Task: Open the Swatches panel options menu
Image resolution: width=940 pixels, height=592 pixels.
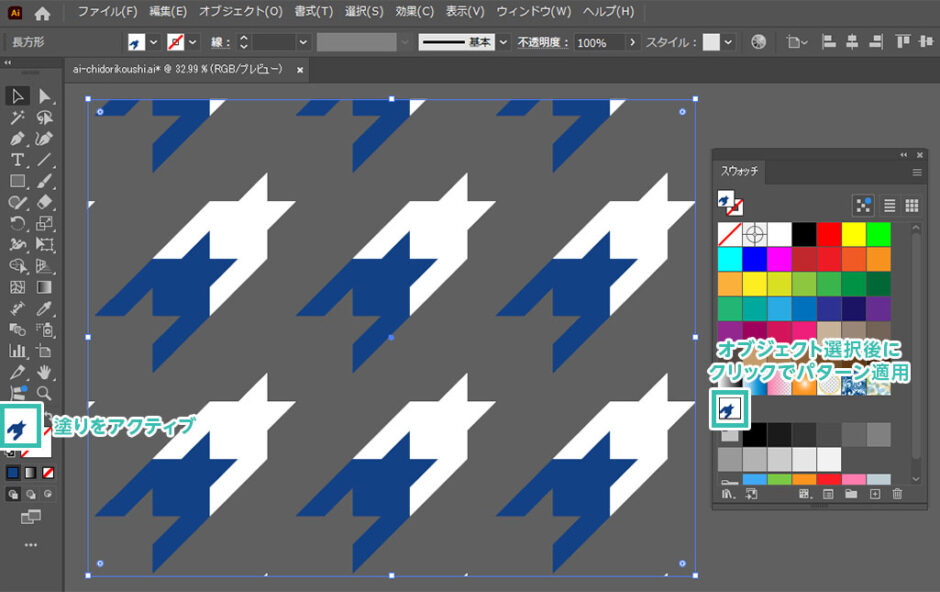Action: pyautogui.click(x=916, y=172)
